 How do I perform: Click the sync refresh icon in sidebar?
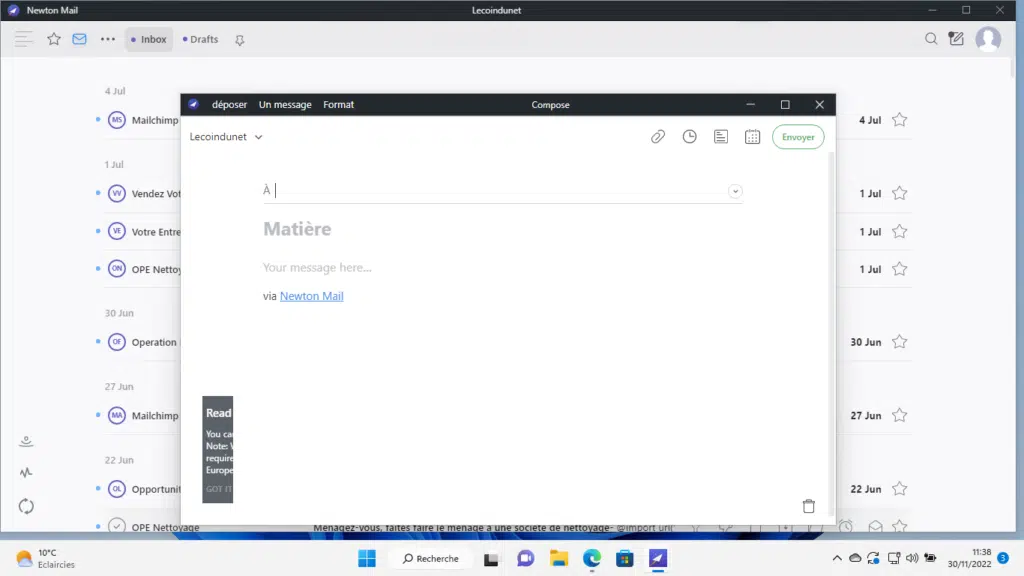(26, 506)
